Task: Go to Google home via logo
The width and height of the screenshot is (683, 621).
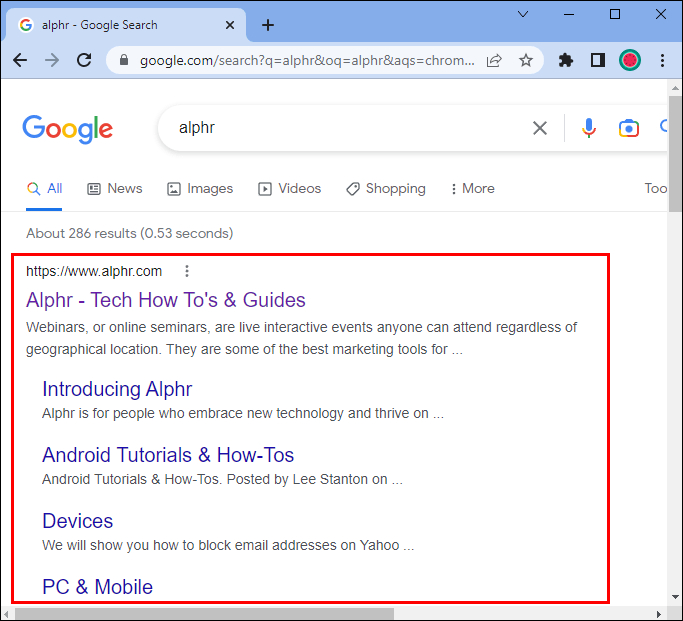Action: 68,129
